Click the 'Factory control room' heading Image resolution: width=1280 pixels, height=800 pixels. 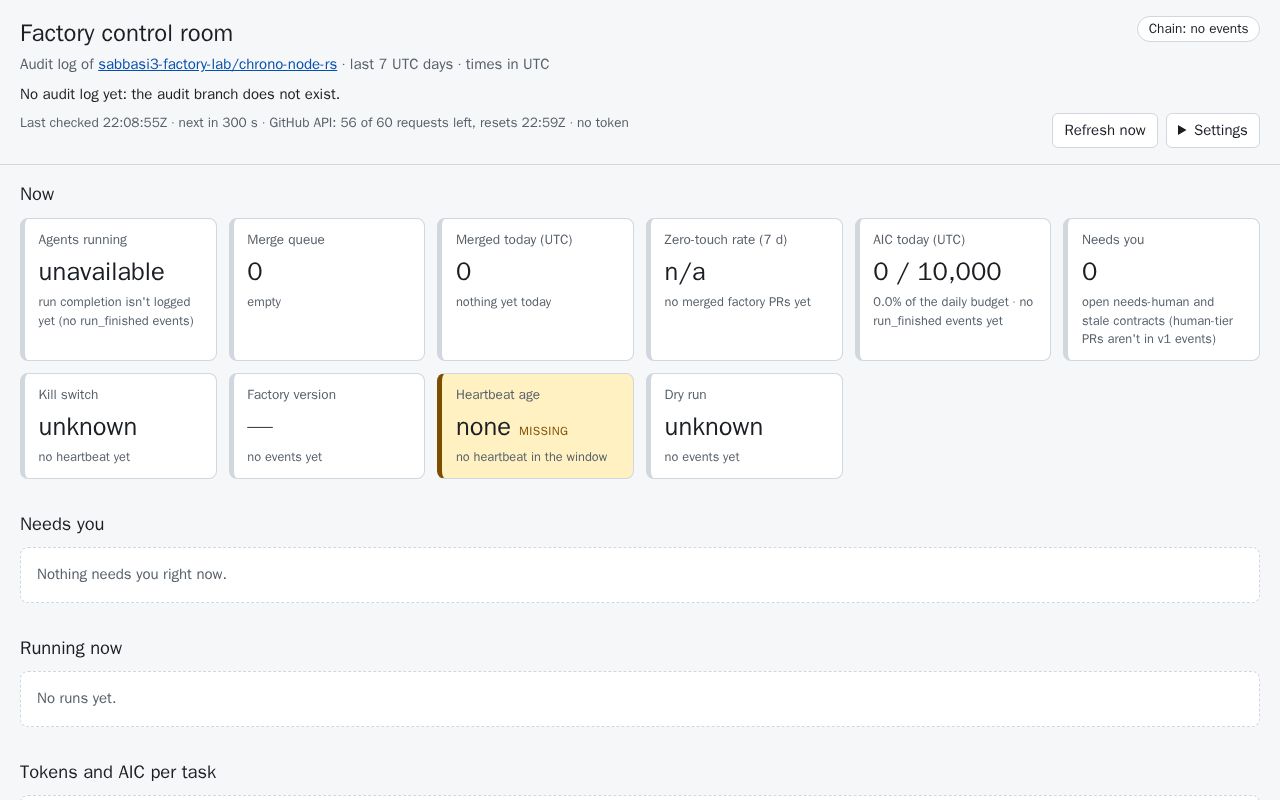(x=126, y=33)
